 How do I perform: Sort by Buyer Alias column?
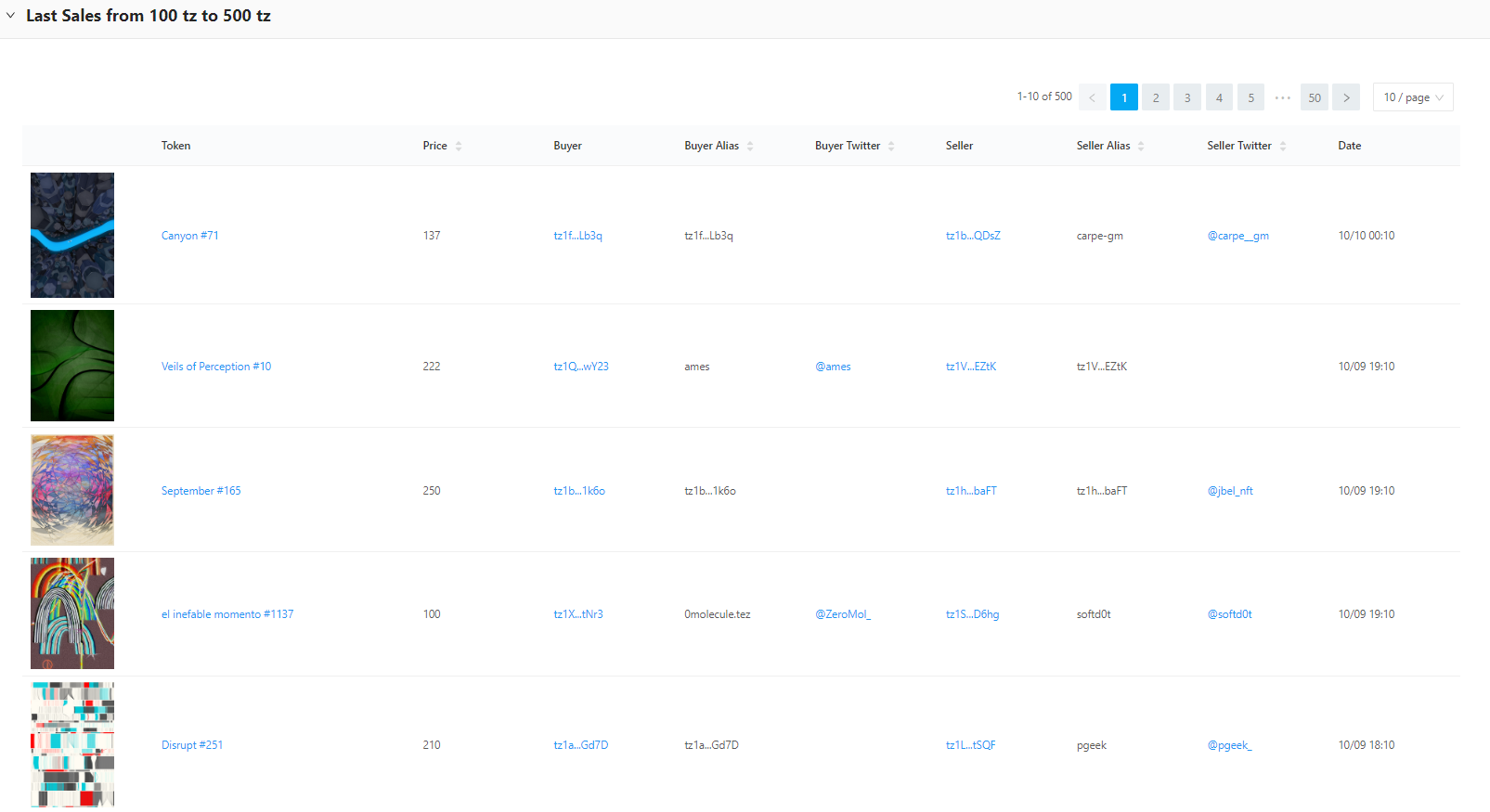point(749,146)
